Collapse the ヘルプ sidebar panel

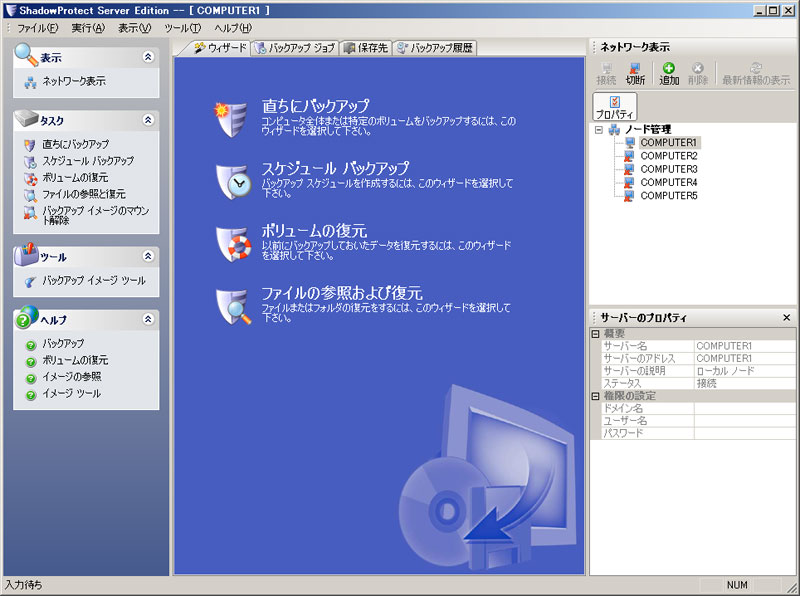[148, 319]
